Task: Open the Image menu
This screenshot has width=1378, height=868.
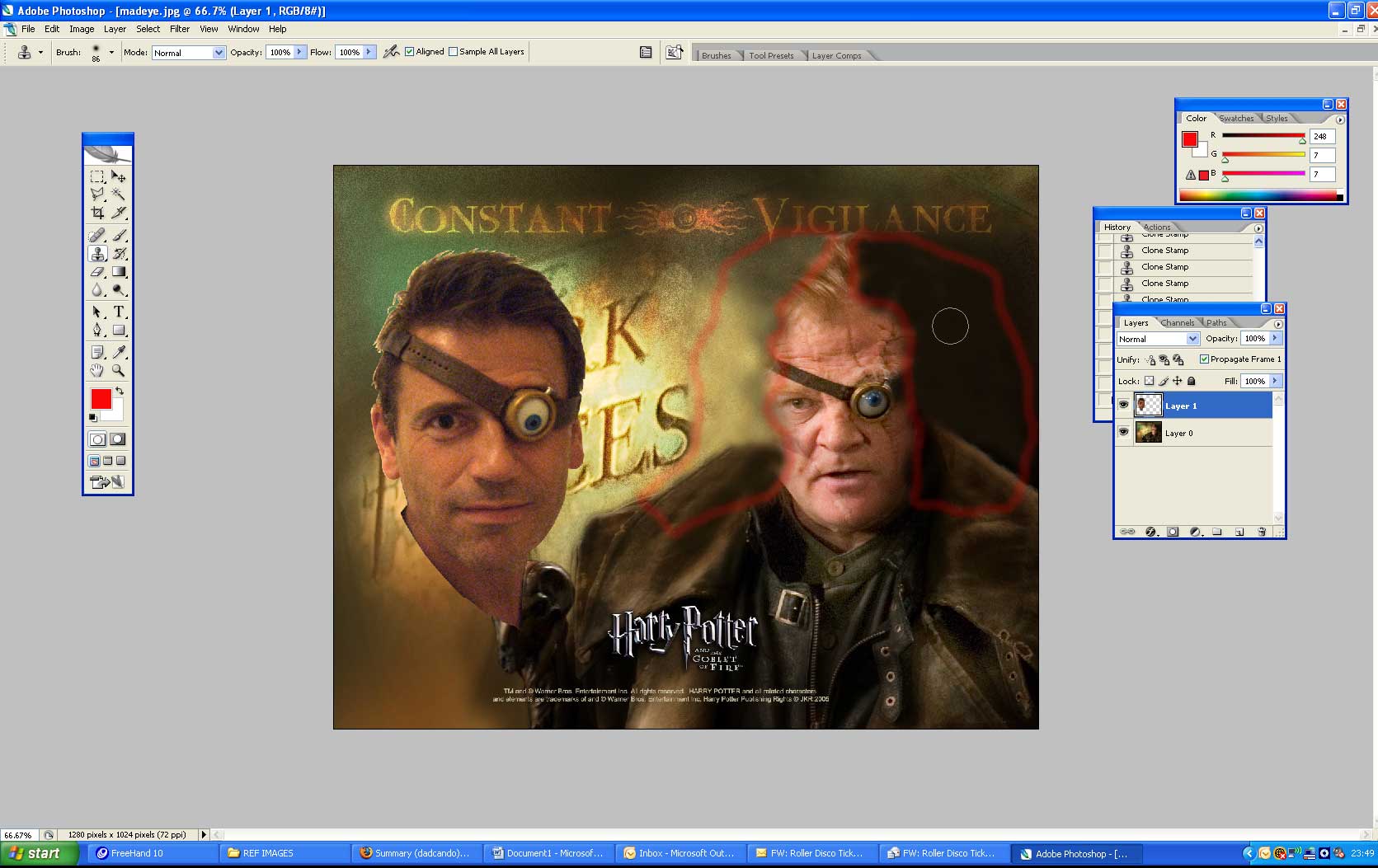Action: coord(82,29)
